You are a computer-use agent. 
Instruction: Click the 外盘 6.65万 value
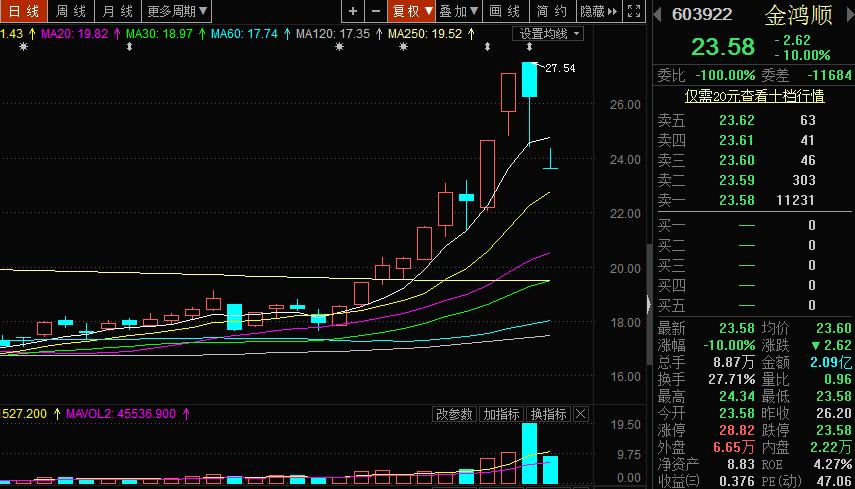coord(734,447)
